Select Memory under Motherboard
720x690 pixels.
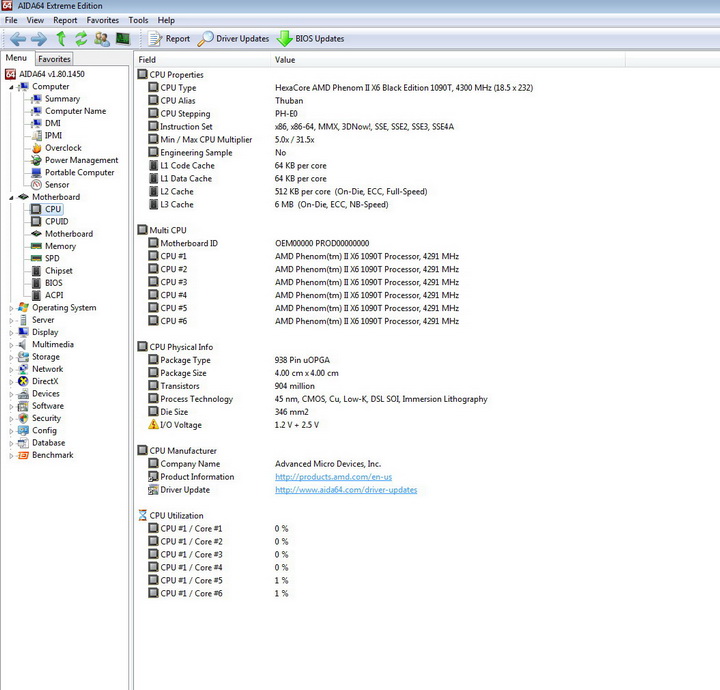tap(60, 247)
